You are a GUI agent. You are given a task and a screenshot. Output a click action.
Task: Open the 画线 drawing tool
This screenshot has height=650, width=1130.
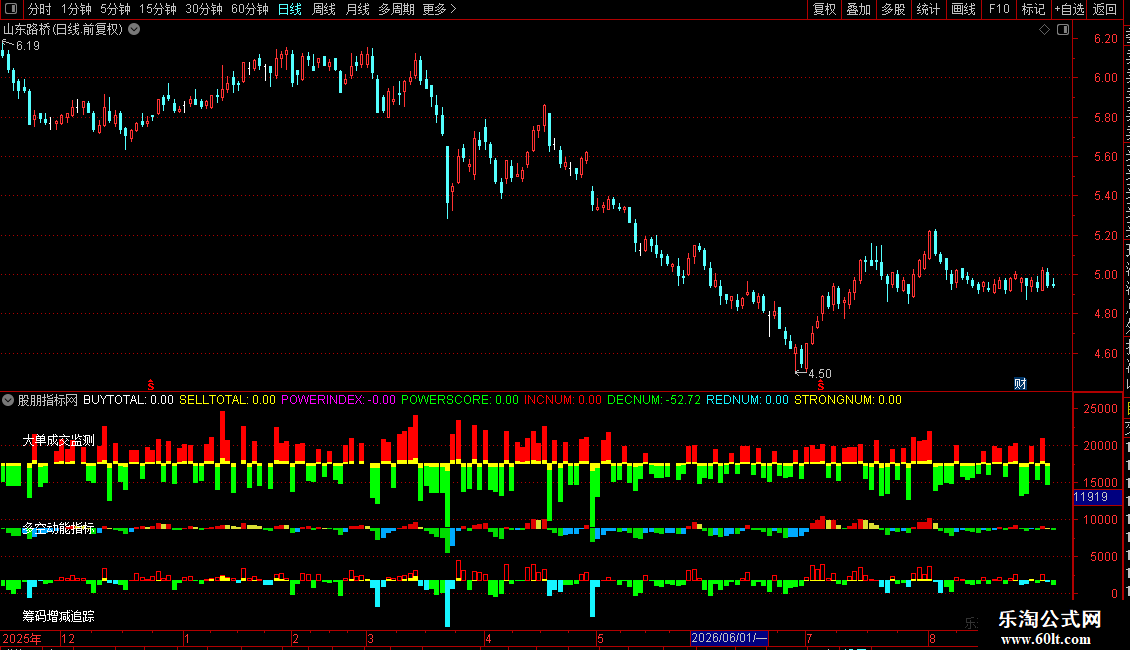click(963, 9)
